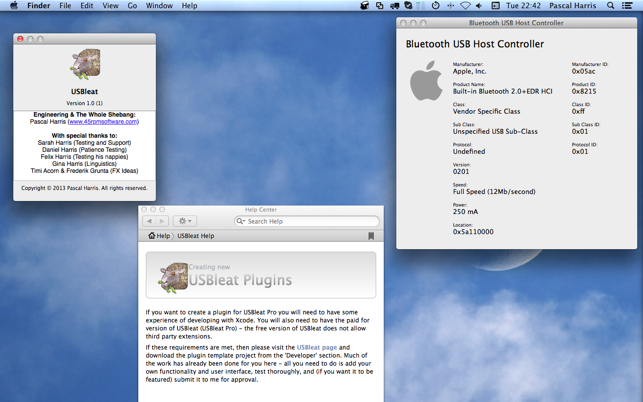
Task: Open the Help menu in menu bar
Action: [189, 6]
